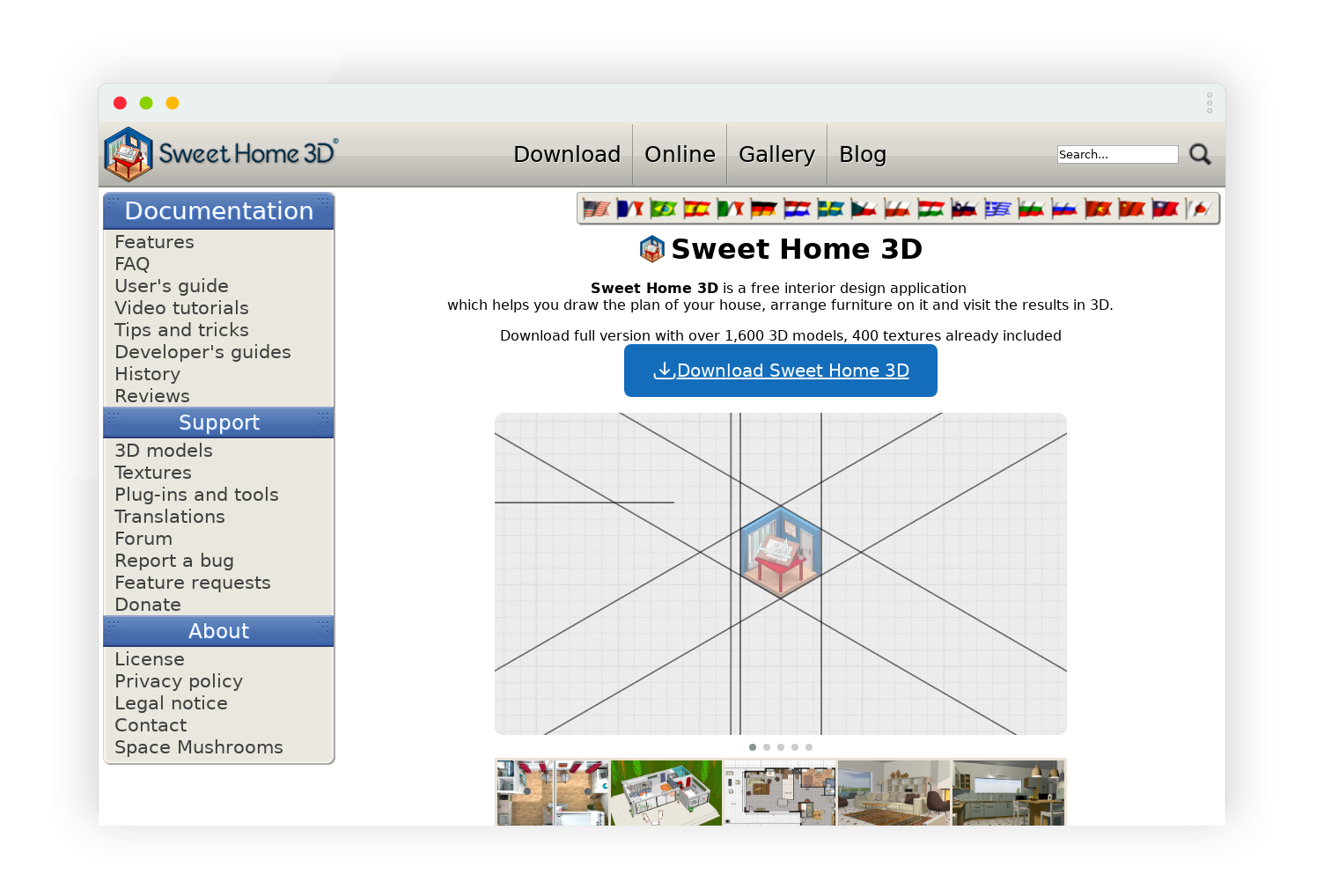Screen dimensions: 1324x896
Task: Open the Sweet Home 3D header logo
Action: click(221, 154)
